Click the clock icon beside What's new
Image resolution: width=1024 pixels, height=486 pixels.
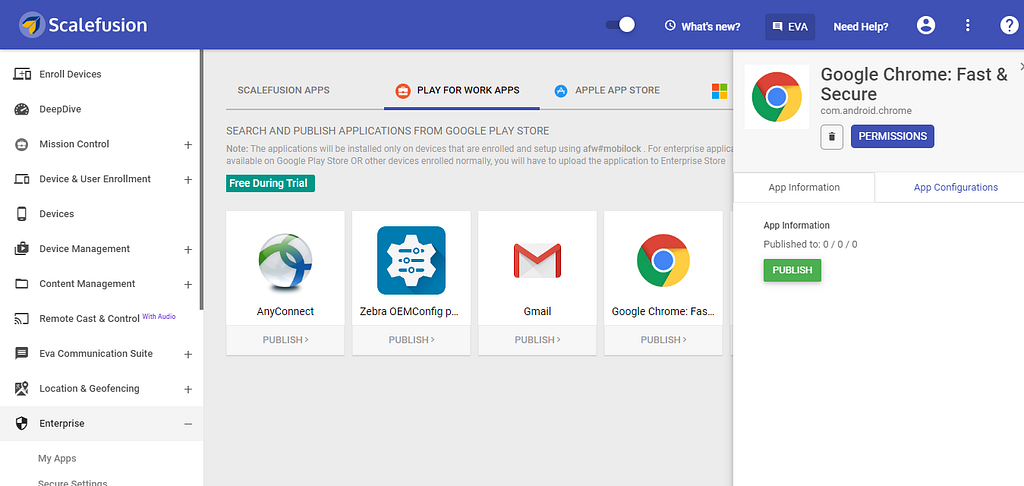pyautogui.click(x=670, y=26)
